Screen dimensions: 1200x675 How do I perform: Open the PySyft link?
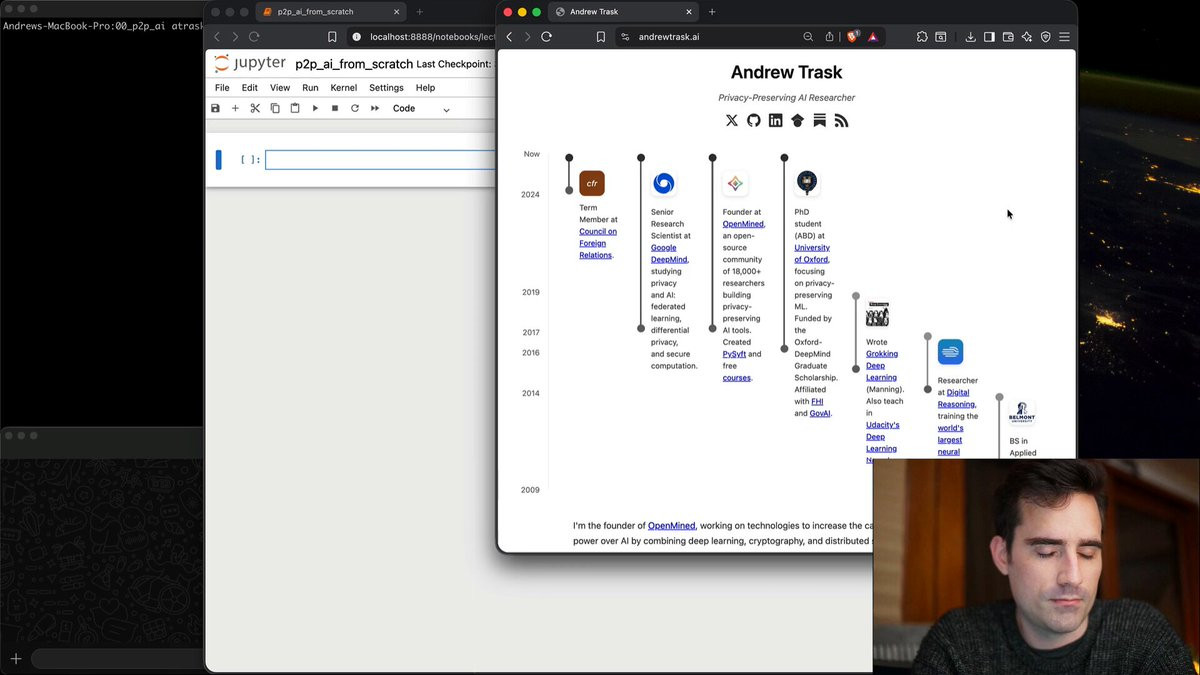(734, 354)
